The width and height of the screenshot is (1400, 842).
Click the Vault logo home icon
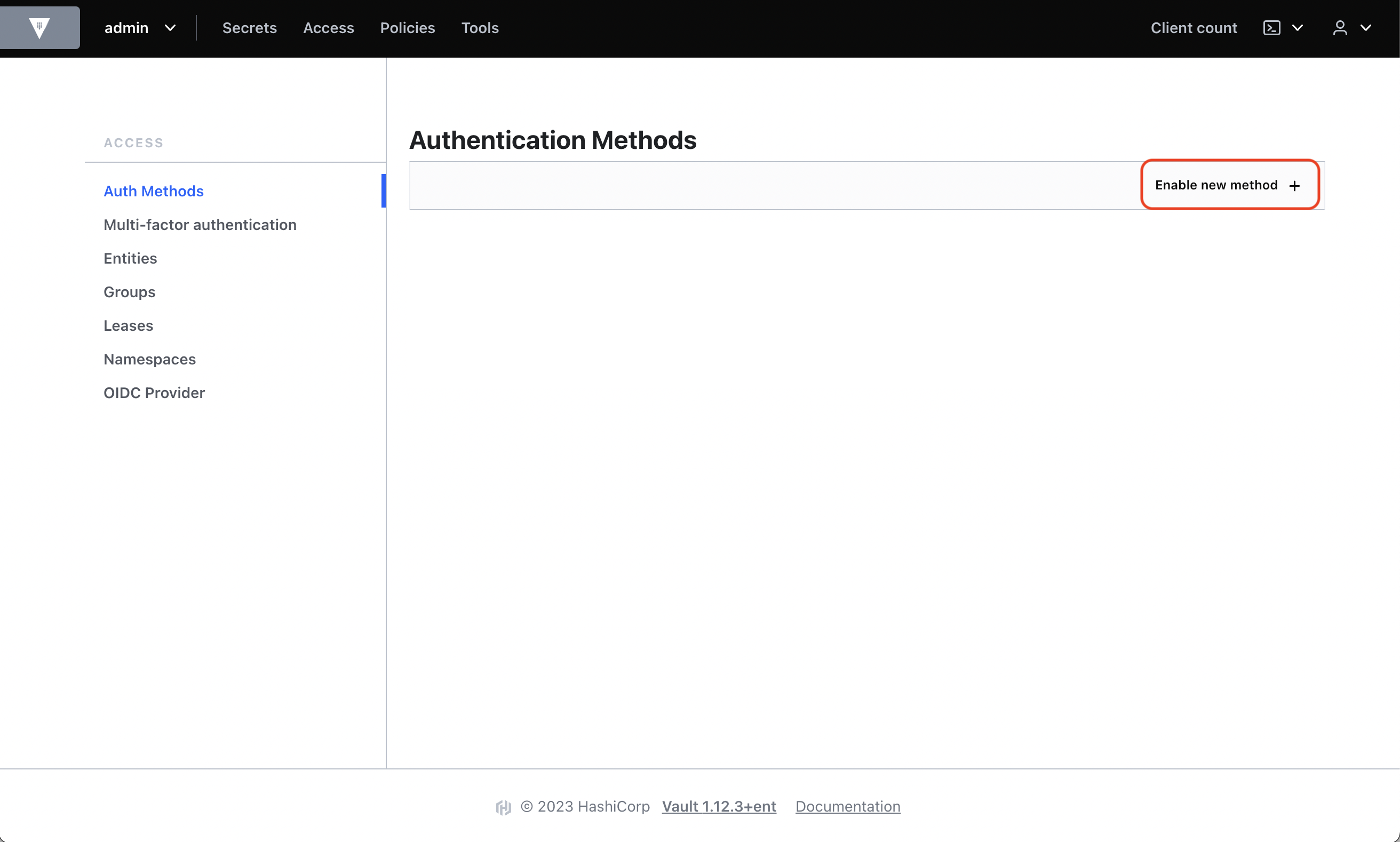click(x=39, y=28)
